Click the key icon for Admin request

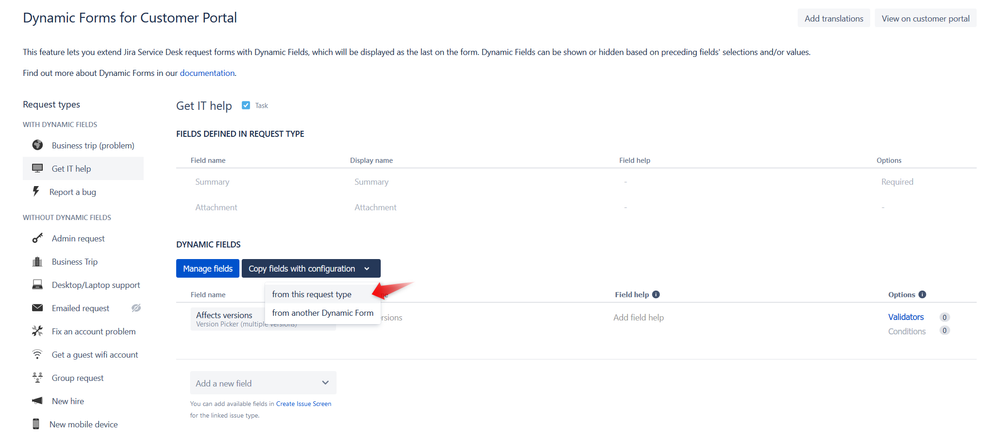37,238
